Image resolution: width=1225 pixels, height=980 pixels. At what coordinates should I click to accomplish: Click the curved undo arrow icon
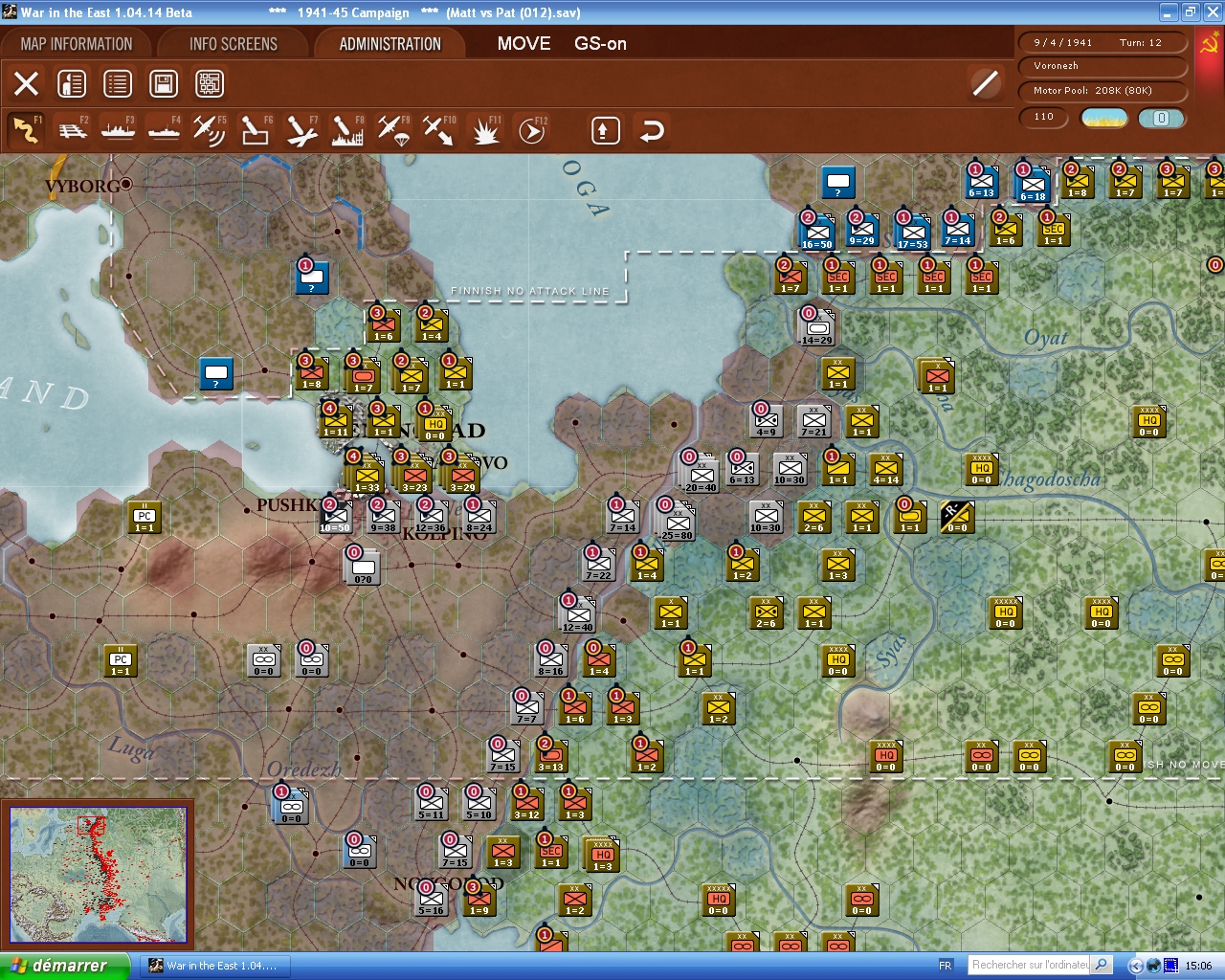coord(652,130)
